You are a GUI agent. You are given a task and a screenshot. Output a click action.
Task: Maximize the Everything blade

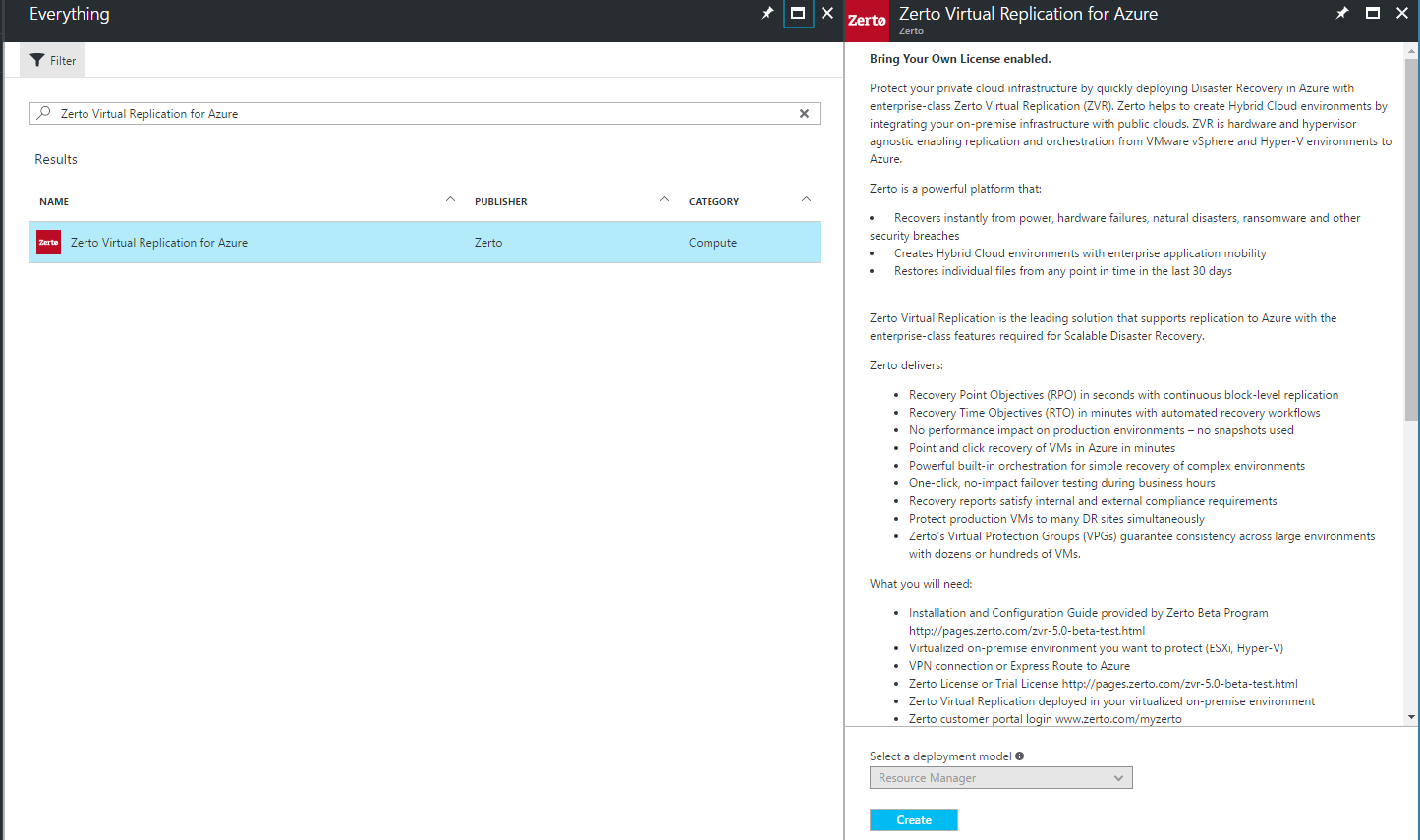pyautogui.click(x=798, y=14)
